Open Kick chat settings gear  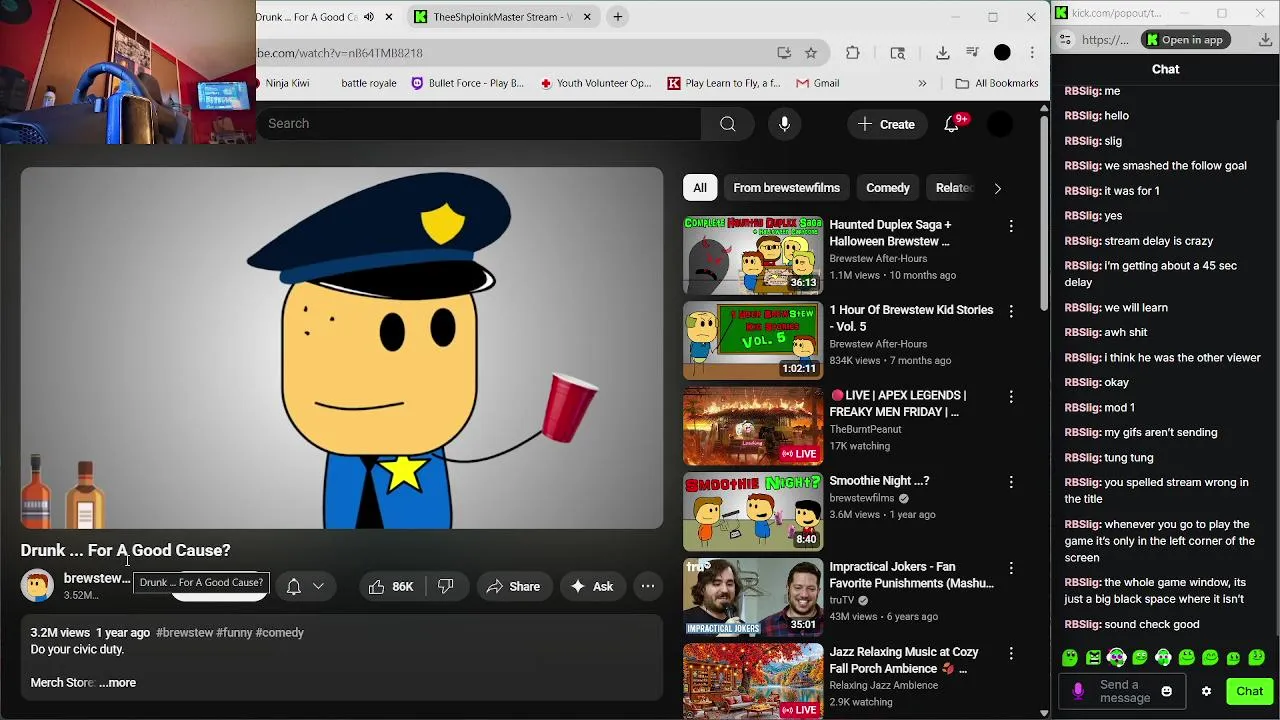(x=1206, y=691)
